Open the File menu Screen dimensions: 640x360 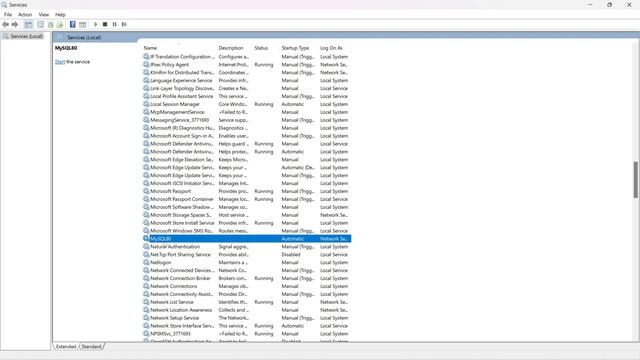coord(8,14)
